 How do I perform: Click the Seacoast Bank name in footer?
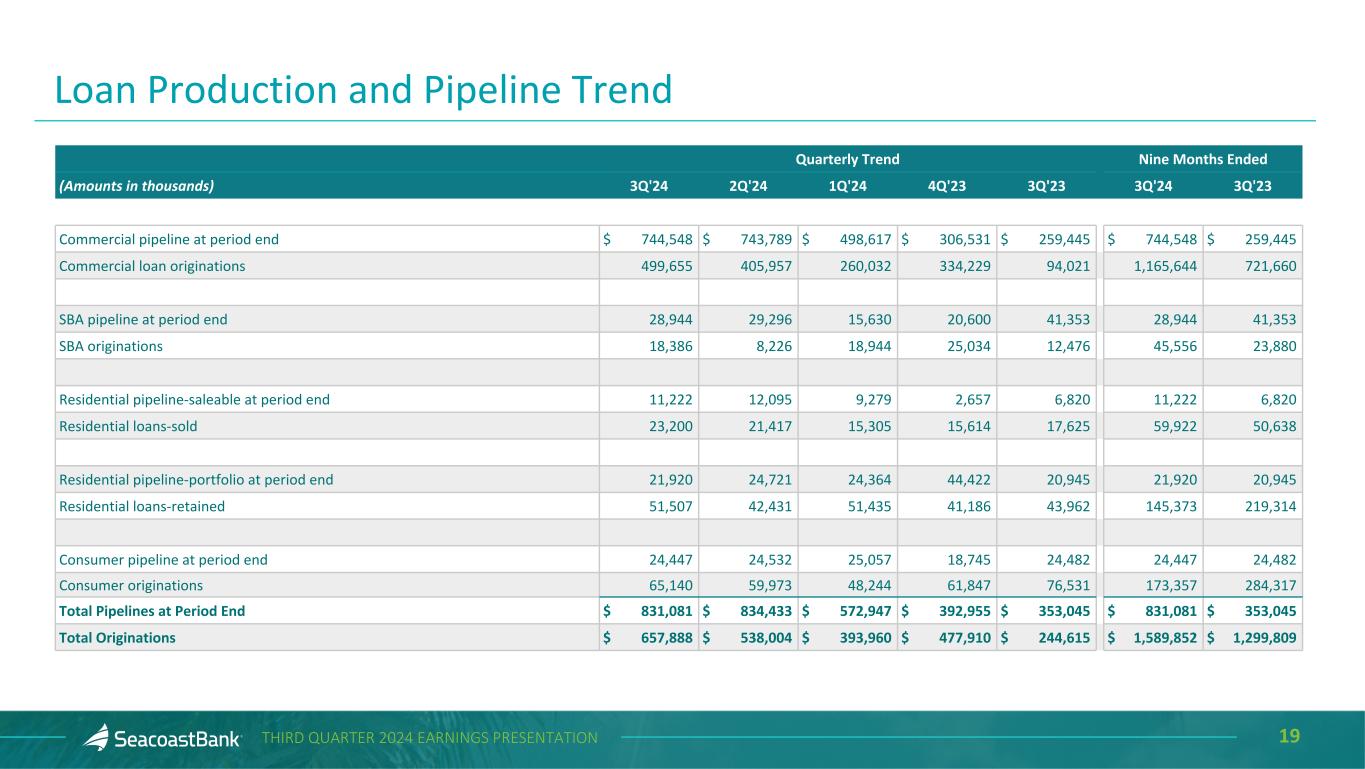pos(177,739)
